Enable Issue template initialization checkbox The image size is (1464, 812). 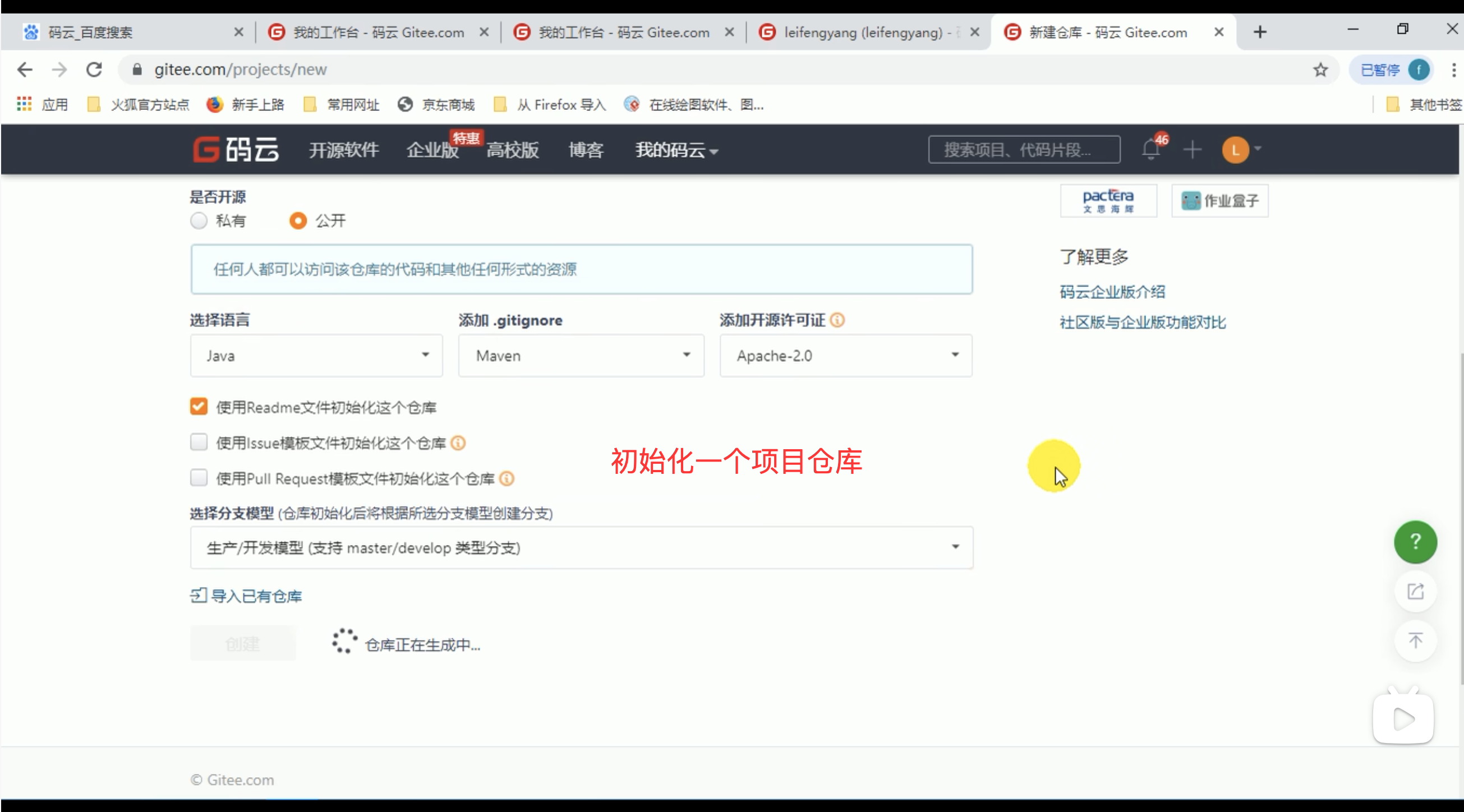199,442
